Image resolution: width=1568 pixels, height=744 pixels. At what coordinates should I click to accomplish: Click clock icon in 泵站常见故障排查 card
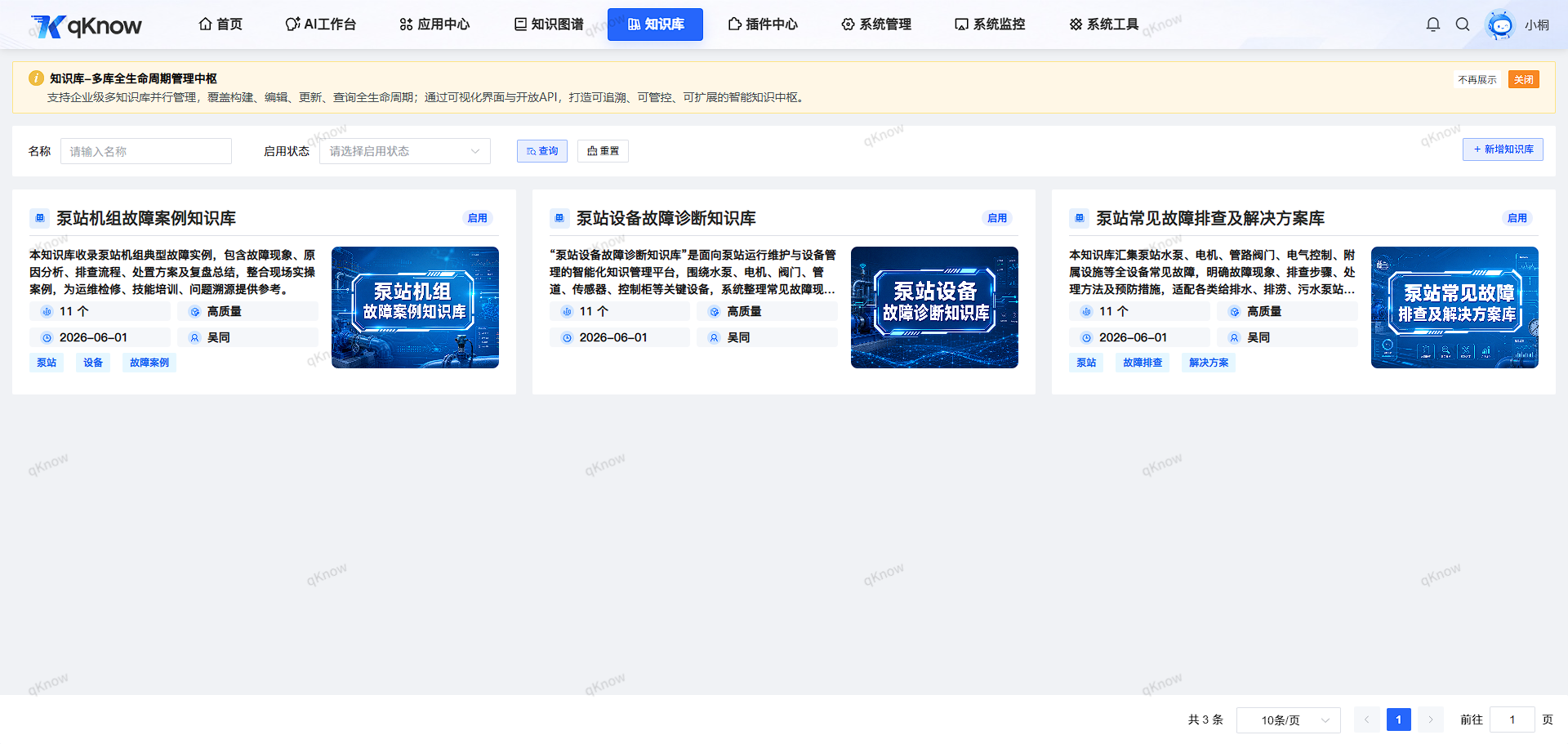[1086, 338]
